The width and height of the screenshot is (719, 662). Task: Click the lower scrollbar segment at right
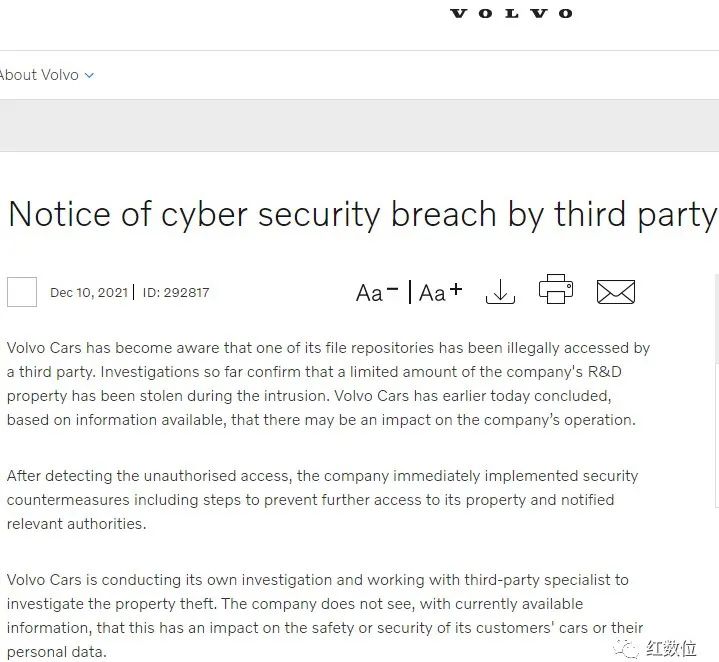coord(717,437)
